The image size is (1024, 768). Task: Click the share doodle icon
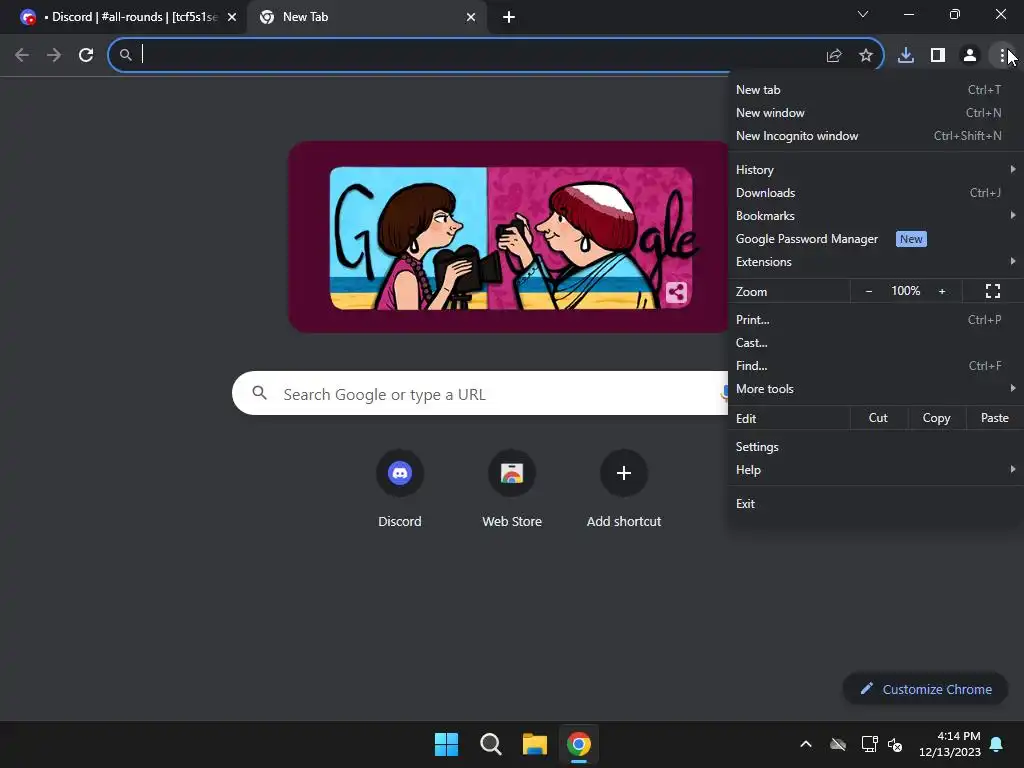(x=676, y=292)
